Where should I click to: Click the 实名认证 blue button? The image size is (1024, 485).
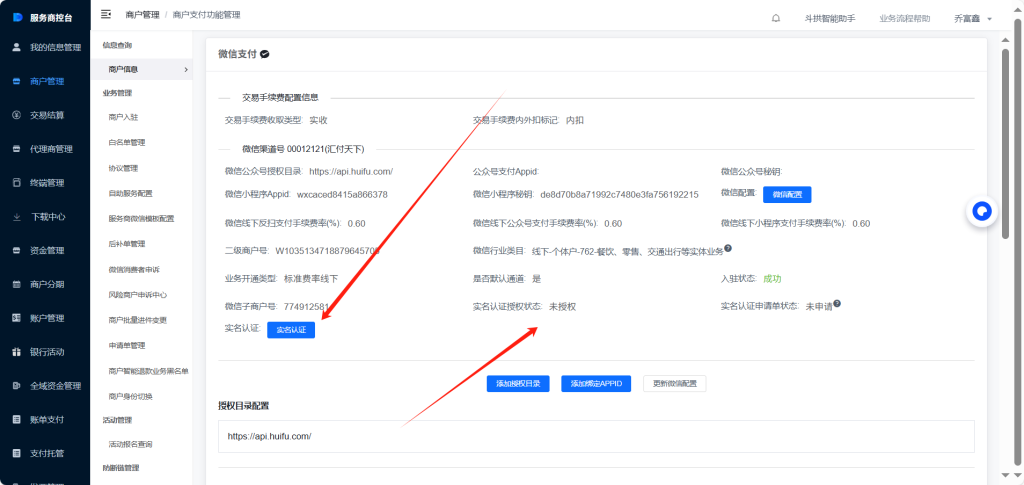coord(291,330)
